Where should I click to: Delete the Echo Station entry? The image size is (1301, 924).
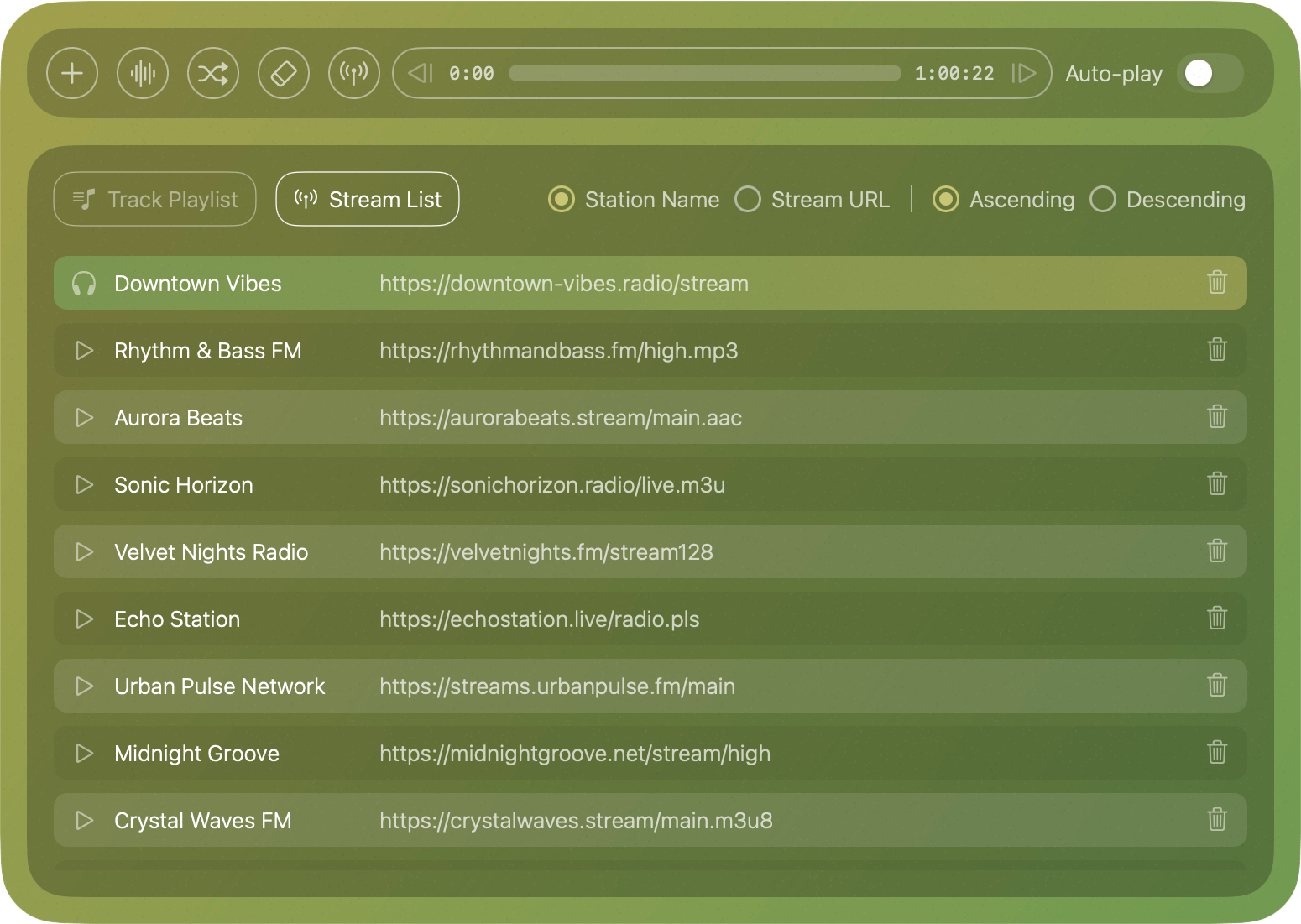(x=1218, y=619)
